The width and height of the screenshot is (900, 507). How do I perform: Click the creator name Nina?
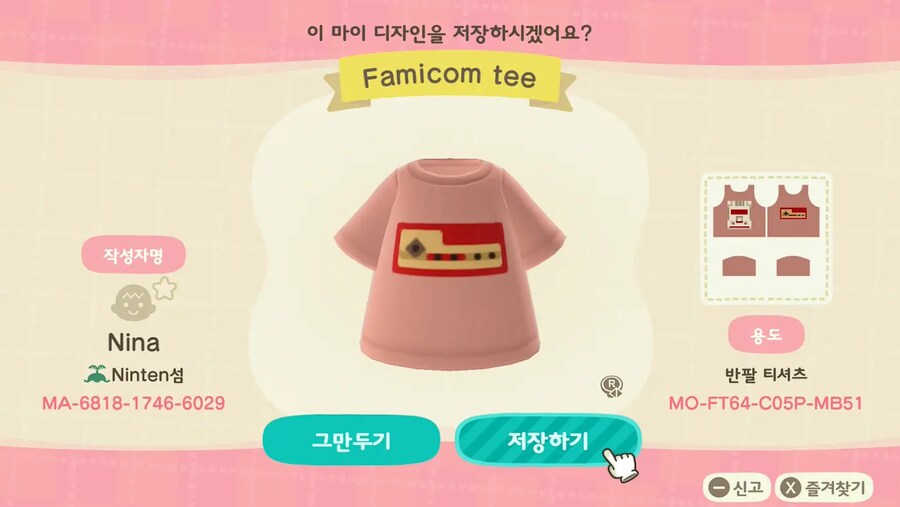[134, 343]
